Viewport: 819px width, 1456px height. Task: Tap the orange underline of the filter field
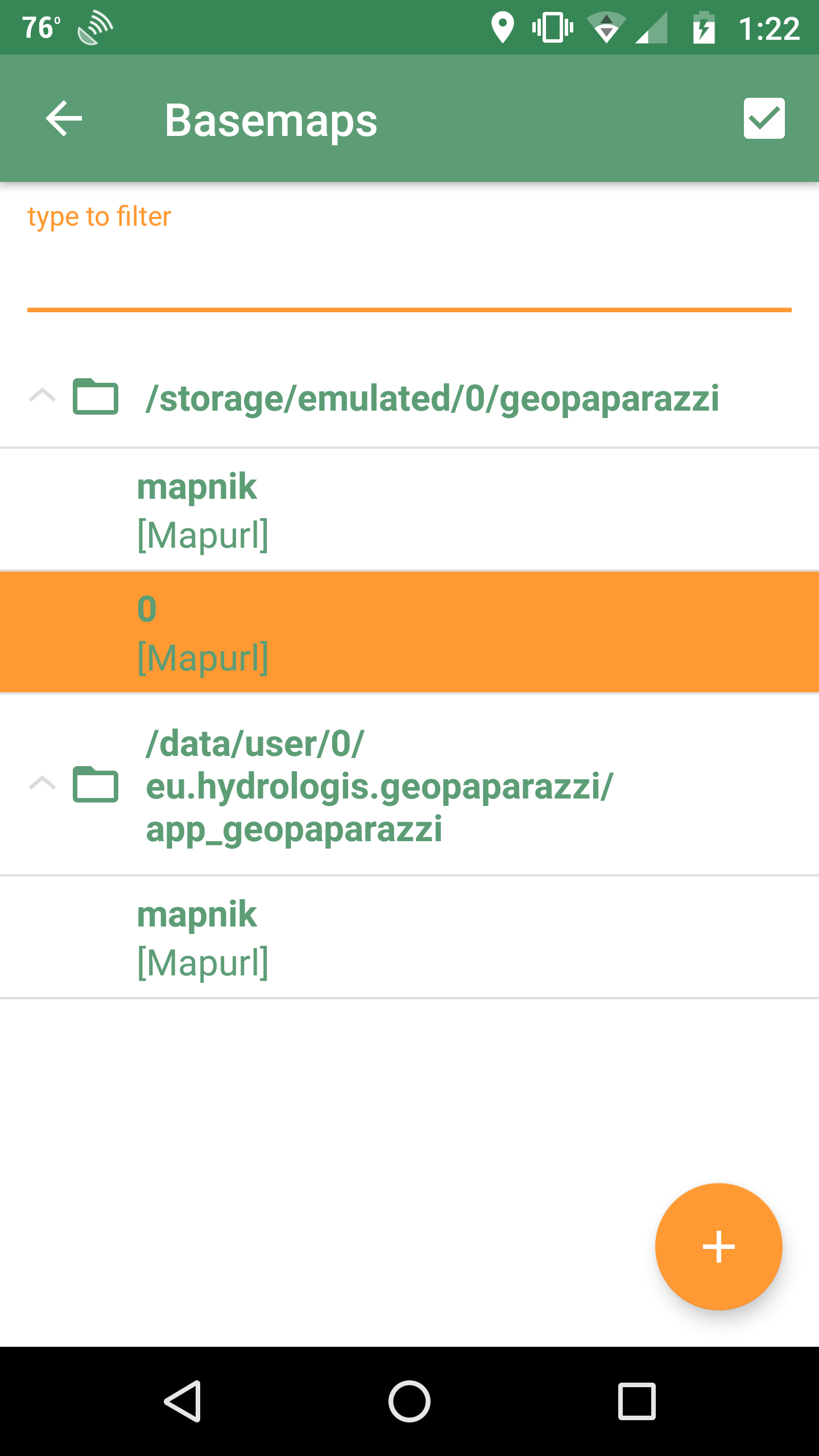pos(409,309)
